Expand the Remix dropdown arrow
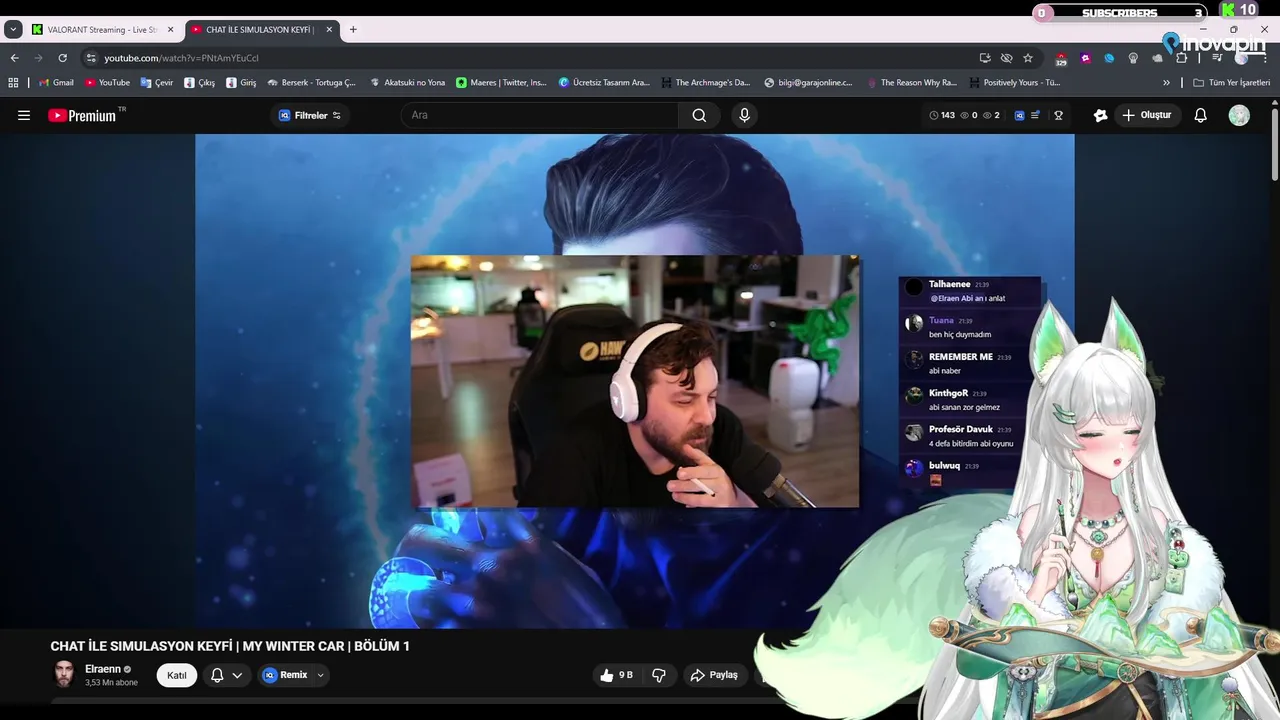 320,675
